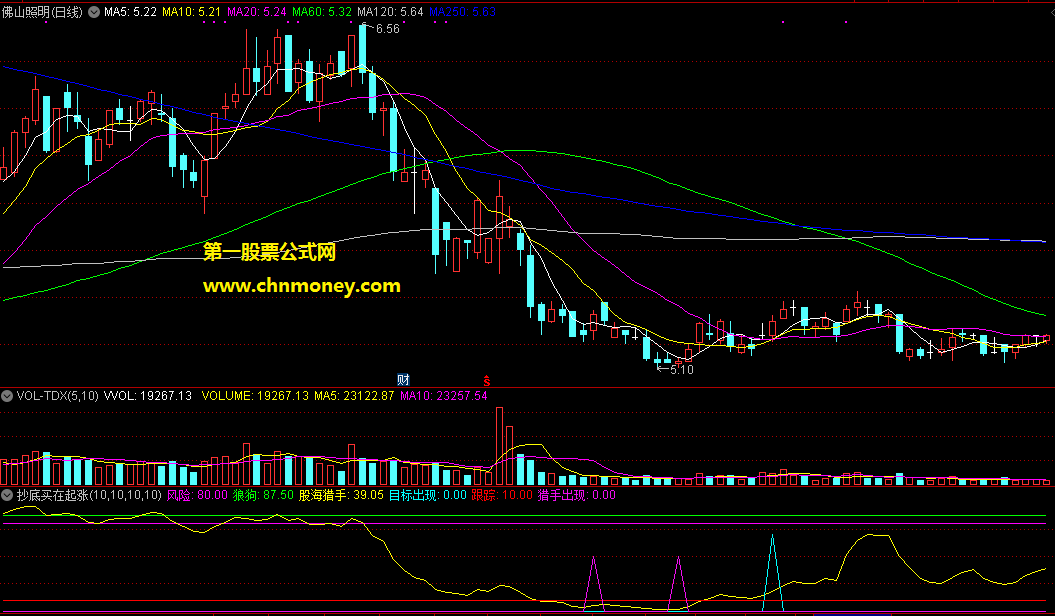Screen dimensions: 1055x616
Task: Click the MA5: 5.22 label in the price header
Action: [x=131, y=12]
